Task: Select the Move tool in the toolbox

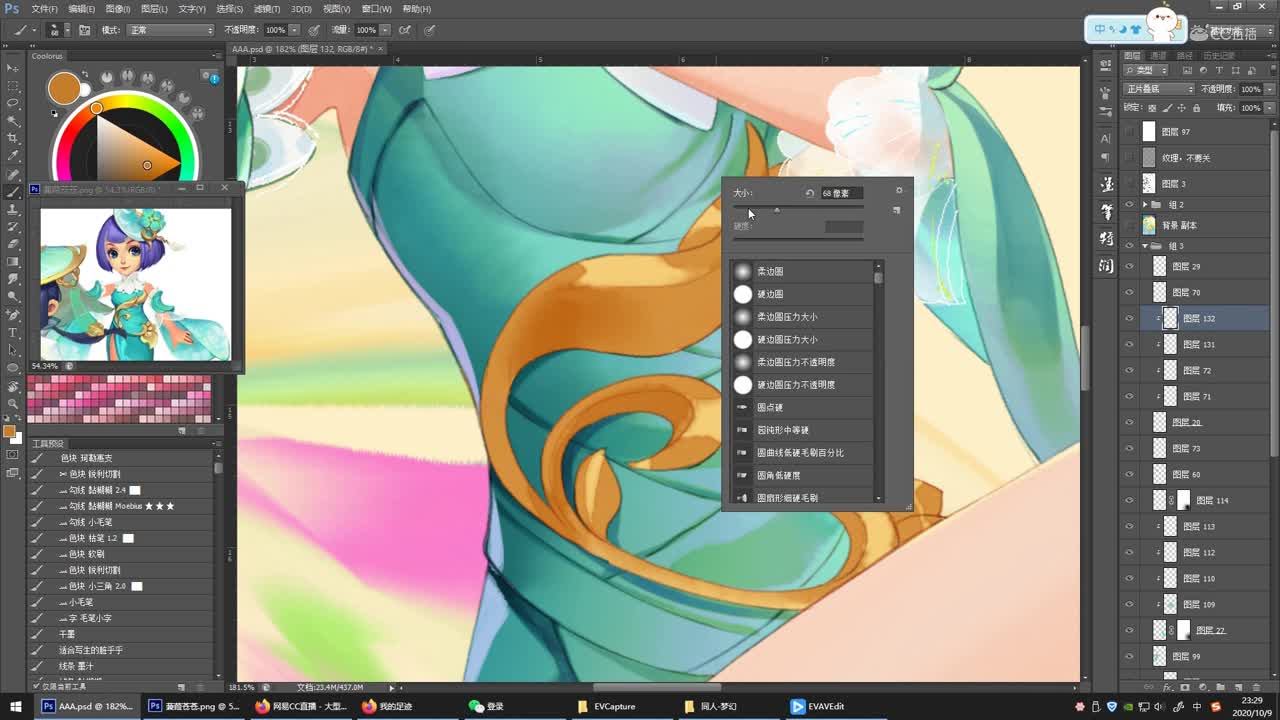Action: click(x=13, y=68)
